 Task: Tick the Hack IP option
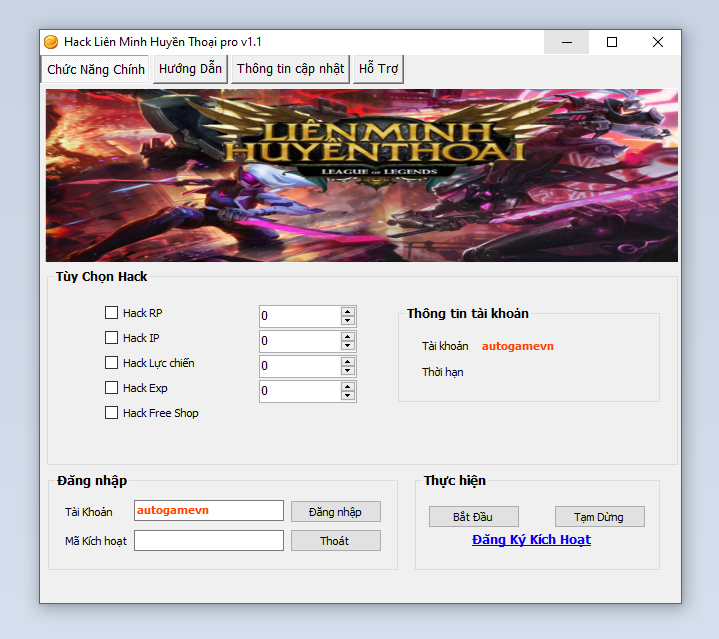pos(112,338)
